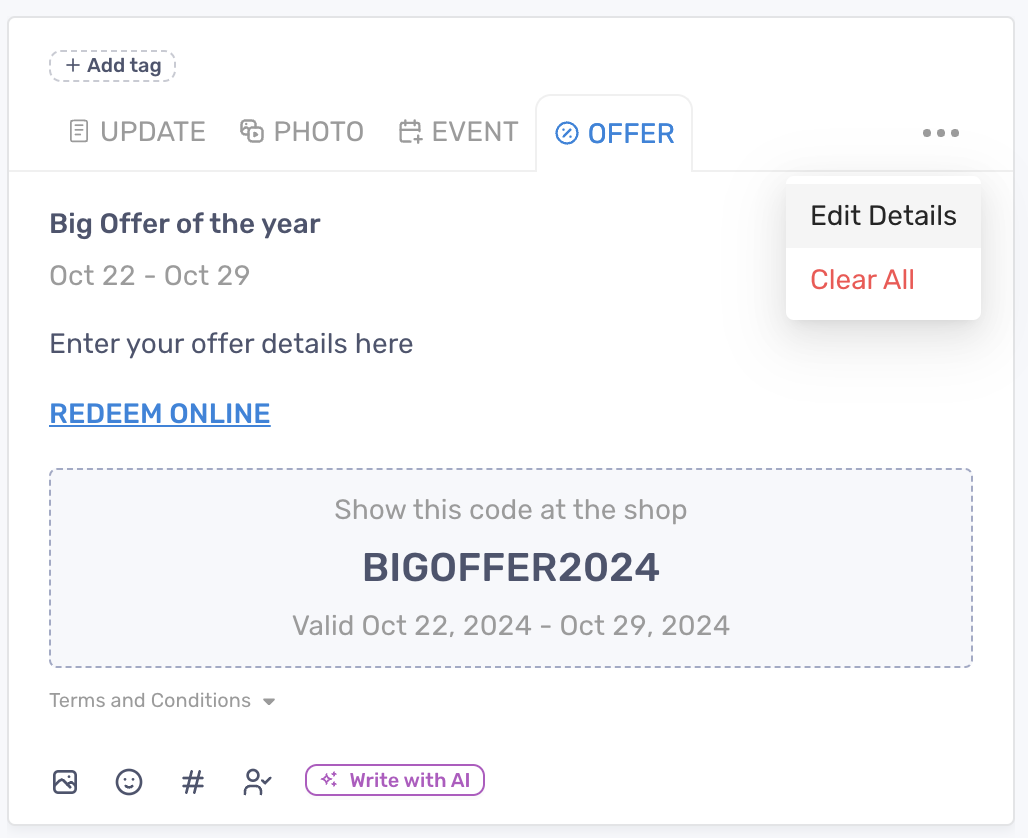Switch to the PHOTO tab
Image resolution: width=1028 pixels, height=838 pixels.
tap(302, 132)
